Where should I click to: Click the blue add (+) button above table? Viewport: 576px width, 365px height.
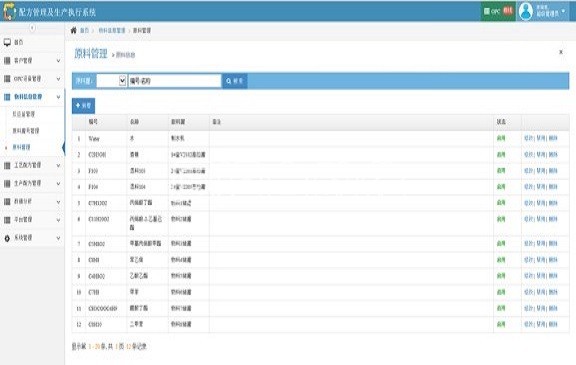click(83, 106)
